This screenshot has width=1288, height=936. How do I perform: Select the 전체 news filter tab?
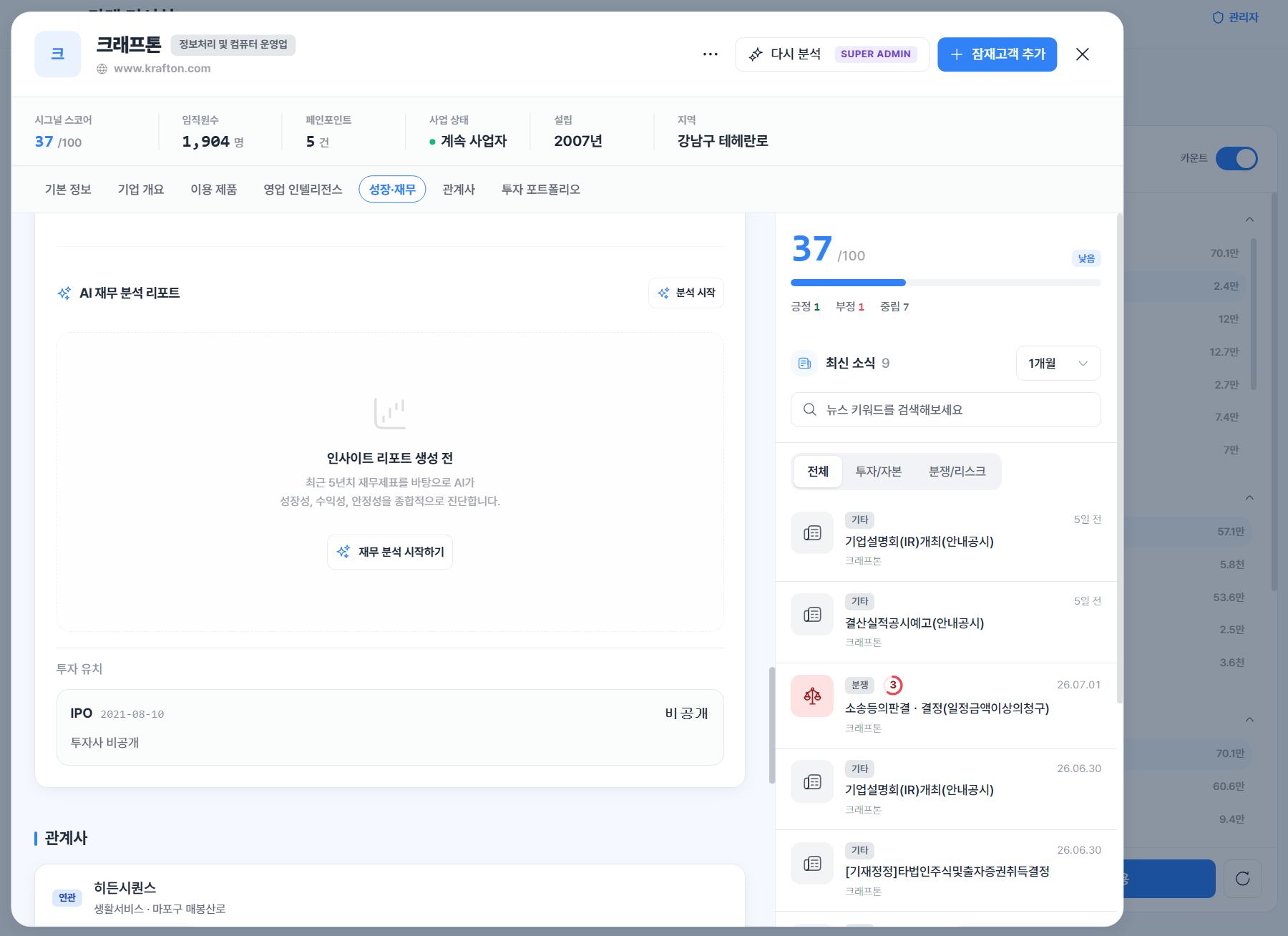pyautogui.click(x=818, y=472)
